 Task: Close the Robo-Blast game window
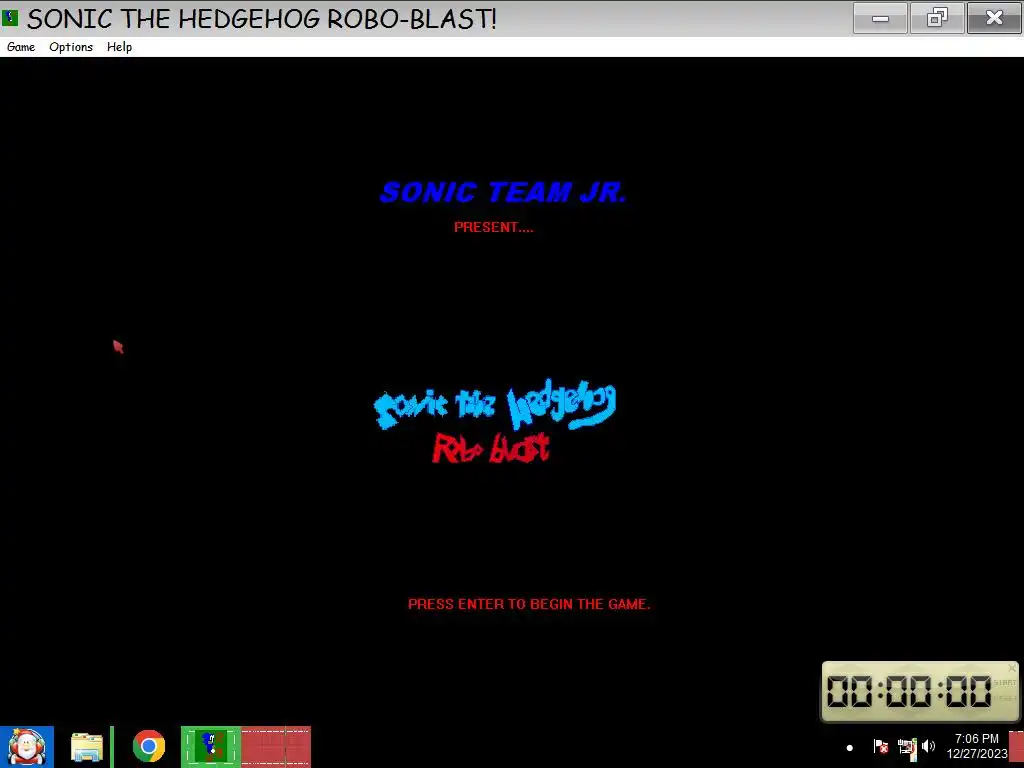click(x=994, y=18)
